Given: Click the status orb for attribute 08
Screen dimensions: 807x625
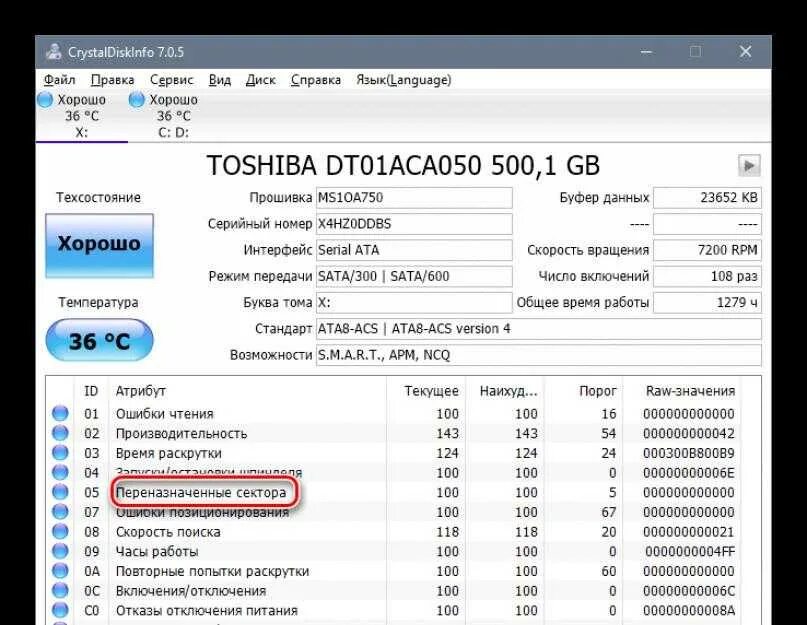Looking at the screenshot, I should point(60,531).
